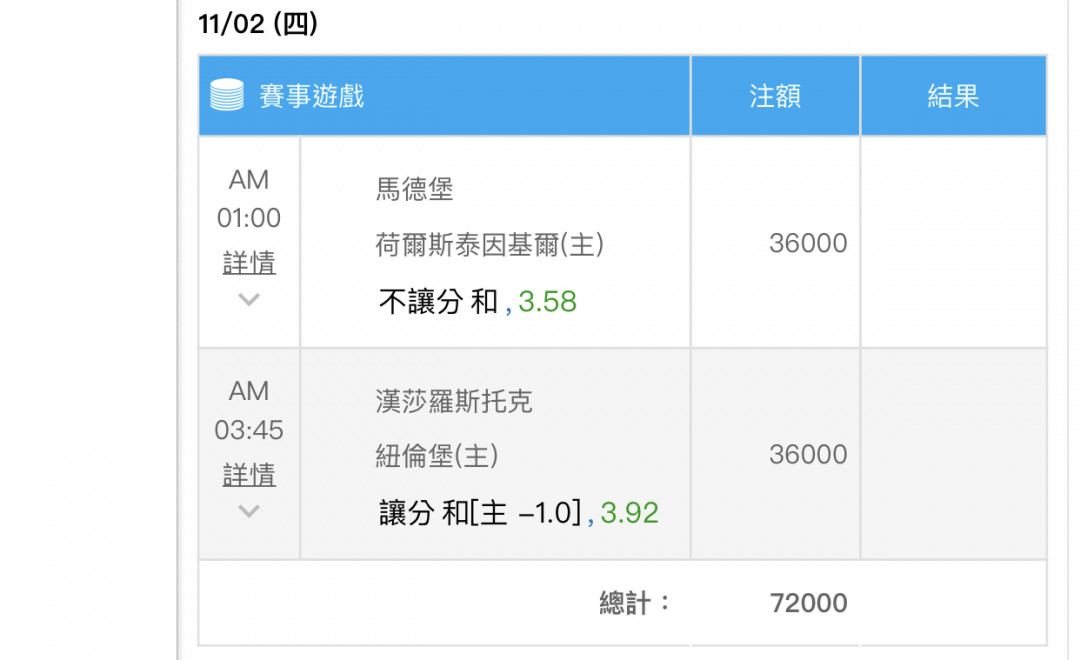
Task: Click the 讓分 和[主 -1.0] bet text
Action: (x=481, y=513)
